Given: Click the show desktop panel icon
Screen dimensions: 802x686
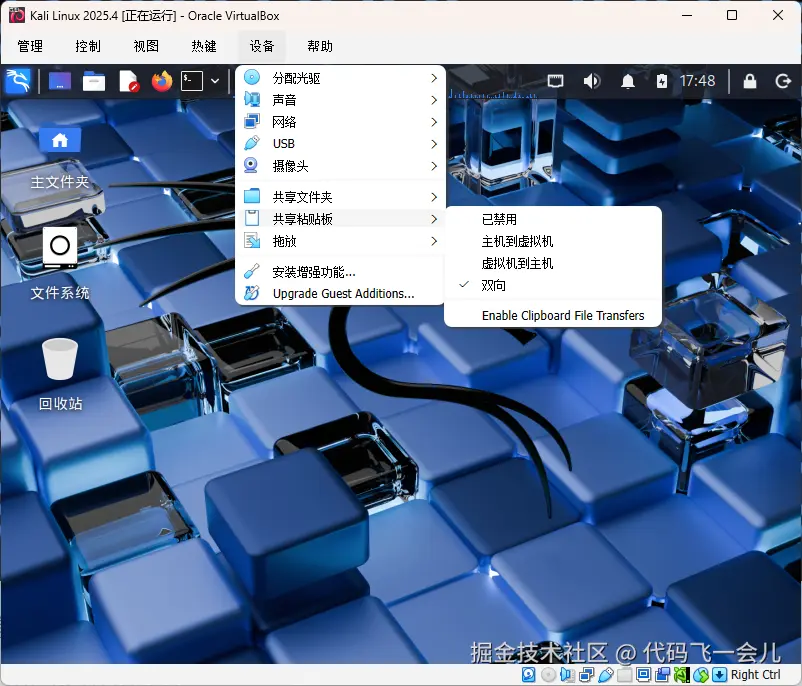Looking at the screenshot, I should pos(60,81).
